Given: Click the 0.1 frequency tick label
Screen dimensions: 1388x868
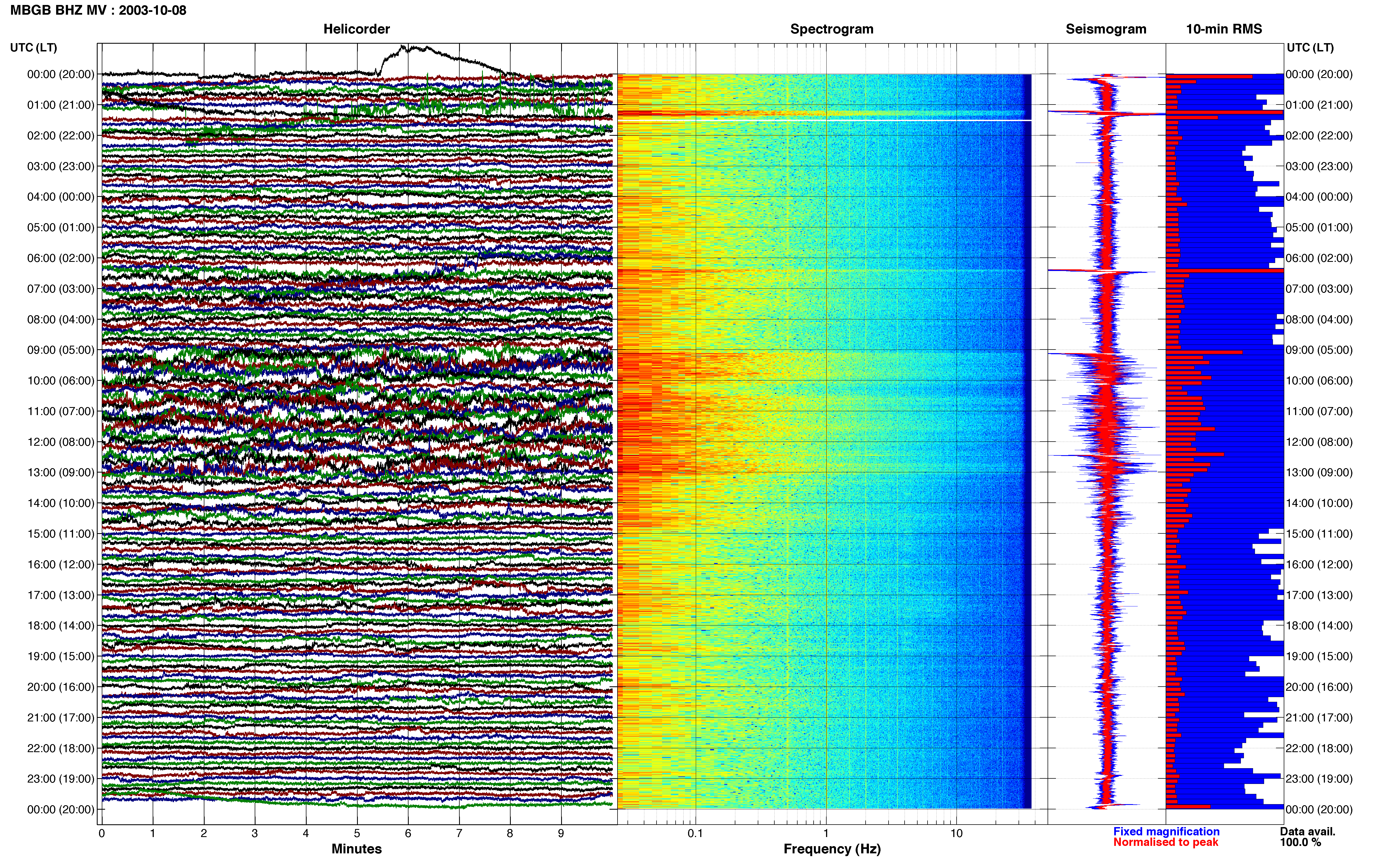Looking at the screenshot, I should [695, 833].
